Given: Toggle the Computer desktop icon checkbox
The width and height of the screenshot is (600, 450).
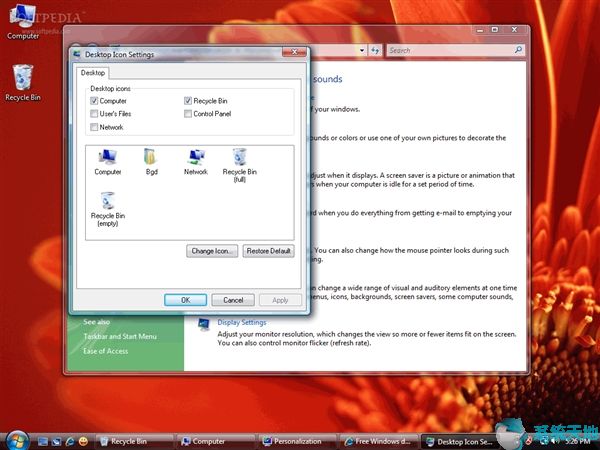Looking at the screenshot, I should pyautogui.click(x=94, y=101).
